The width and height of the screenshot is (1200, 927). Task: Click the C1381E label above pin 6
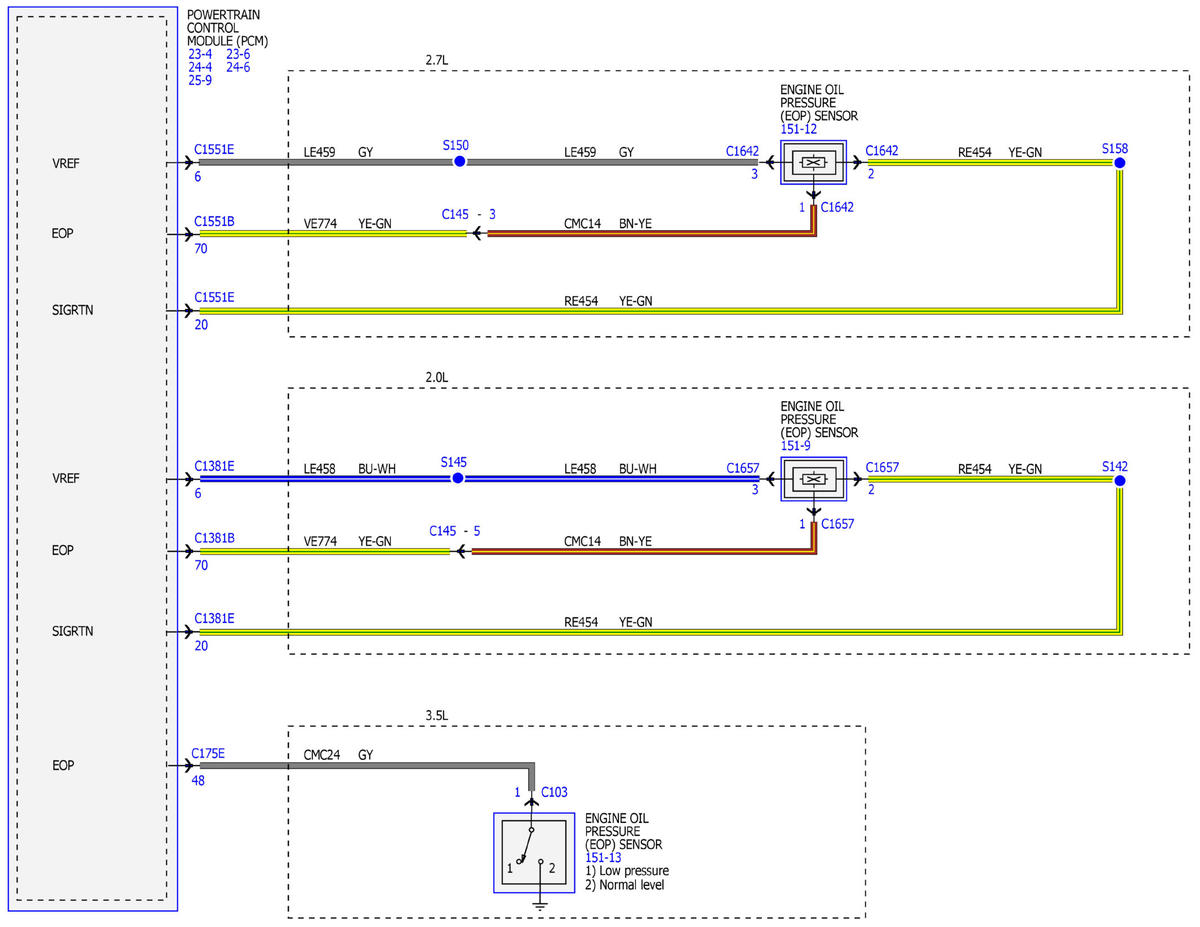215,465
